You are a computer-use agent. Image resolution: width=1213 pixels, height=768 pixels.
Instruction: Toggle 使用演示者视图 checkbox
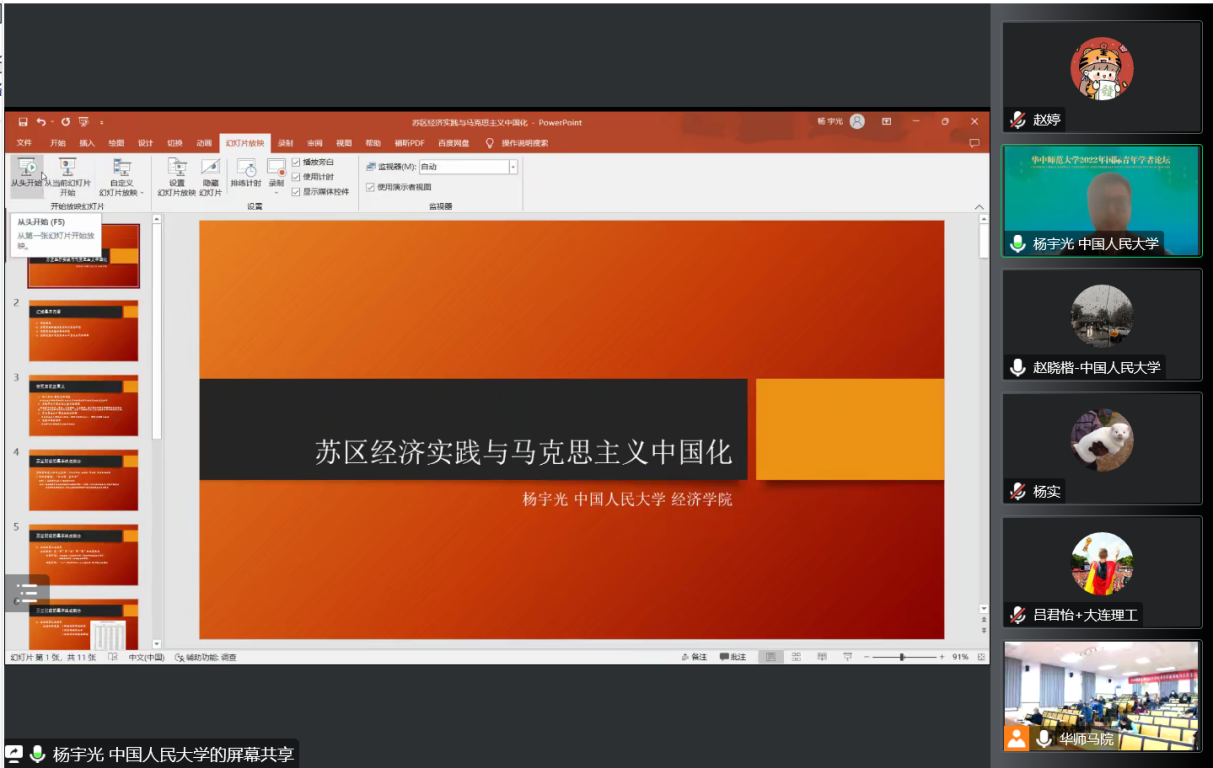pyautogui.click(x=370, y=187)
